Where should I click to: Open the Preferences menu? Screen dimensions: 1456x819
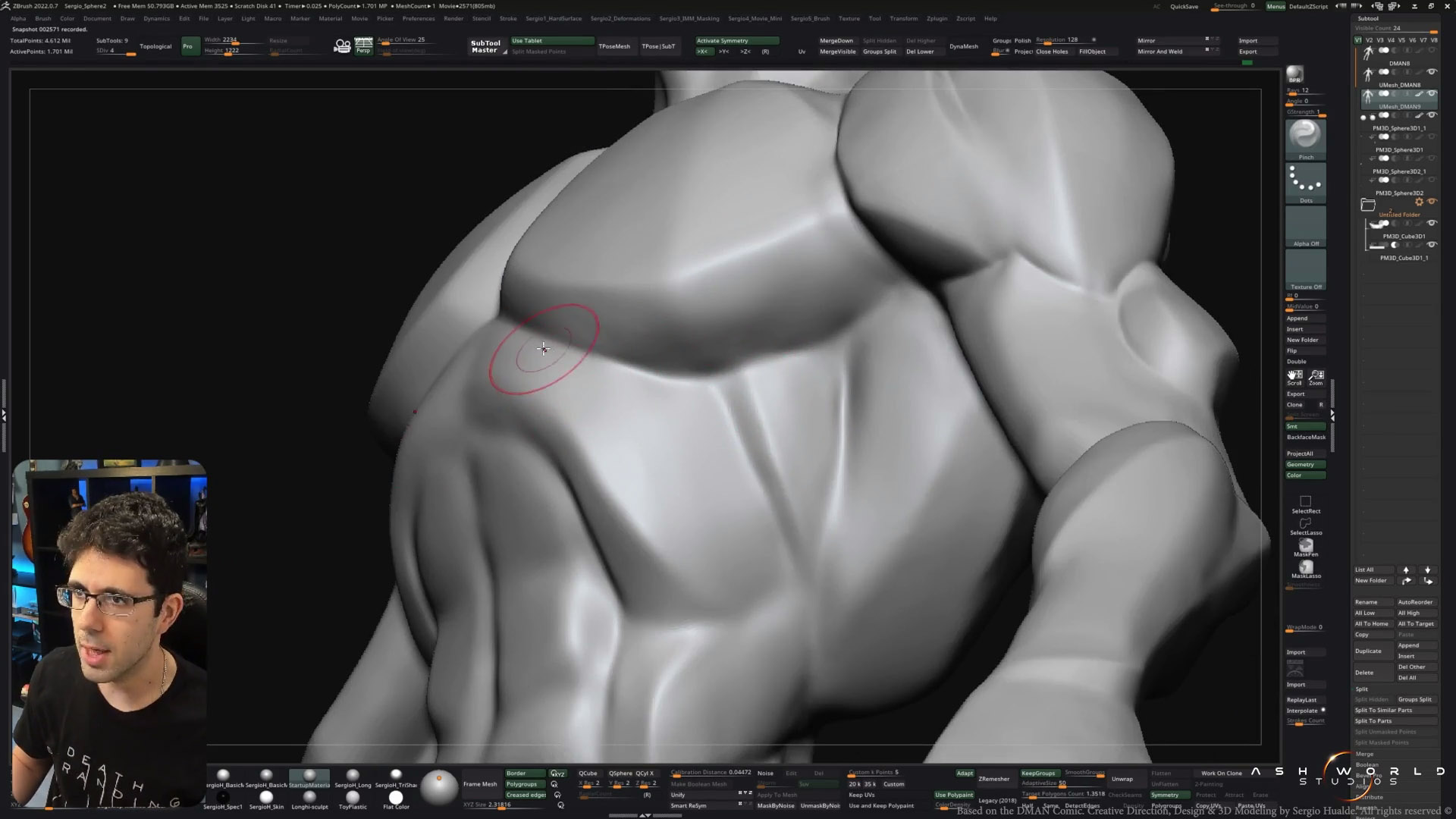(418, 18)
